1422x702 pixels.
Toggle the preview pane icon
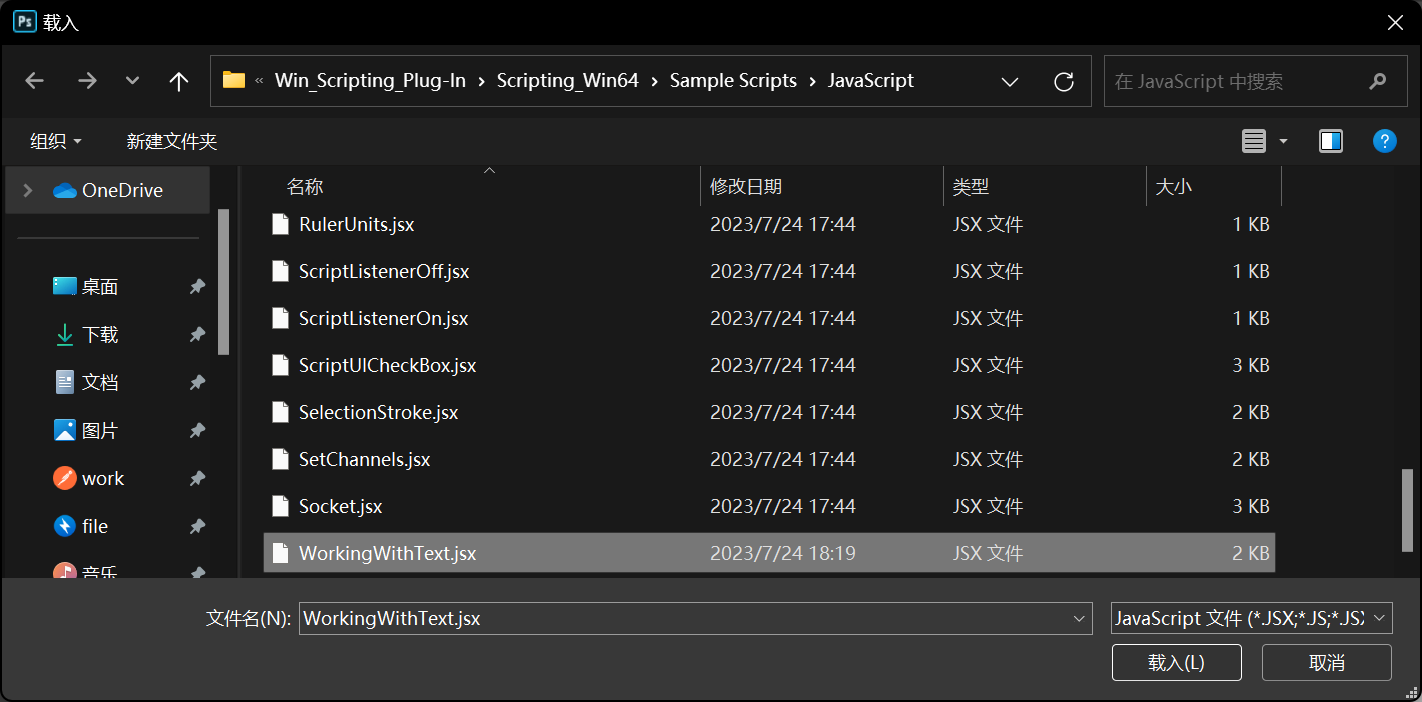click(1330, 141)
